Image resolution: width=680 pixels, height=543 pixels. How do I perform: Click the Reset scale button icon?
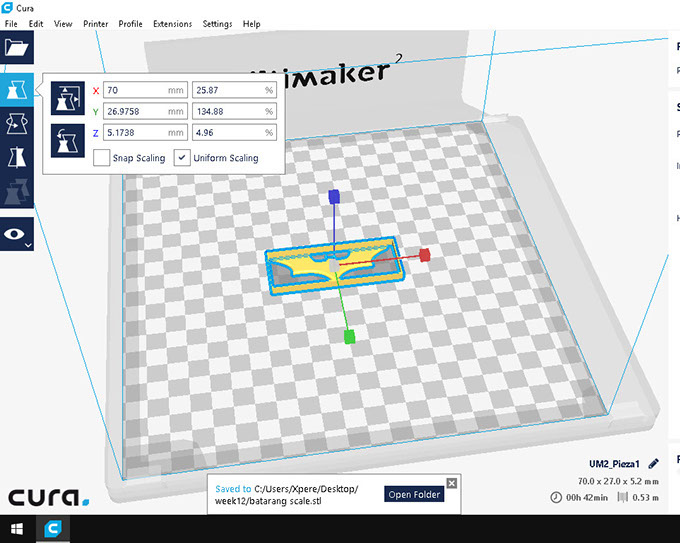click(68, 141)
